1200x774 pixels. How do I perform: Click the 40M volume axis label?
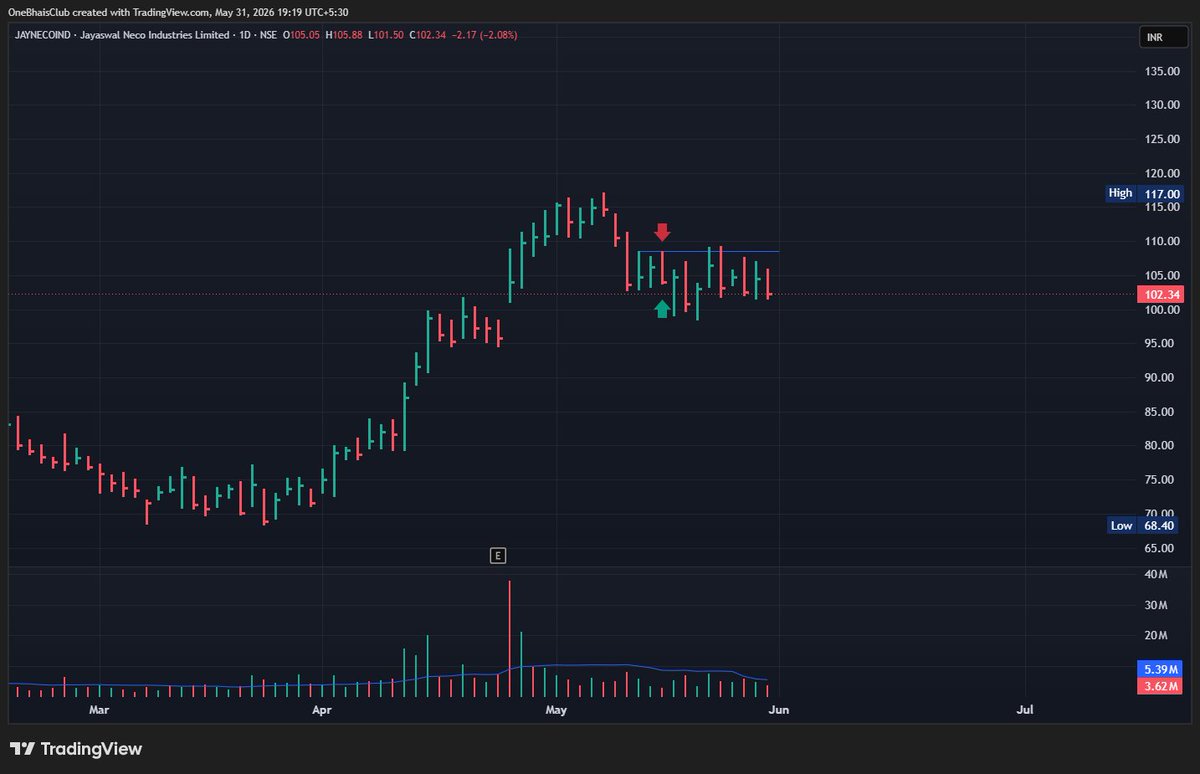pos(1156,574)
